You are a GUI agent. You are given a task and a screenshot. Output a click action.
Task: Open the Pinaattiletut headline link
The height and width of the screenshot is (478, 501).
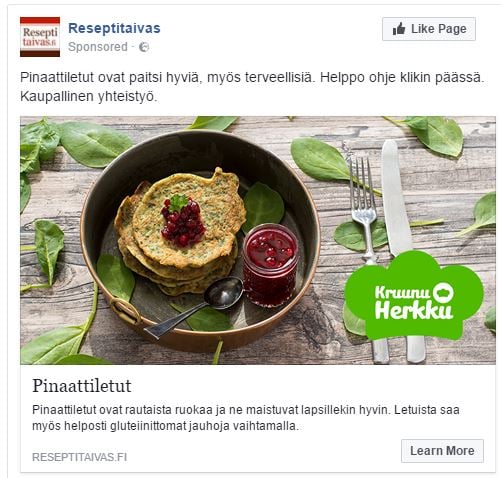(x=82, y=386)
